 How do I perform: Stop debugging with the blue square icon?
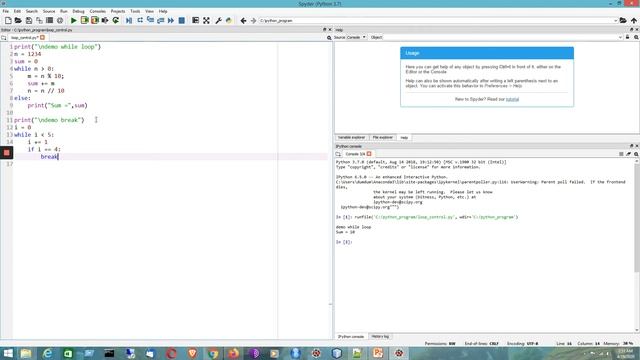pyautogui.click(x=182, y=20)
